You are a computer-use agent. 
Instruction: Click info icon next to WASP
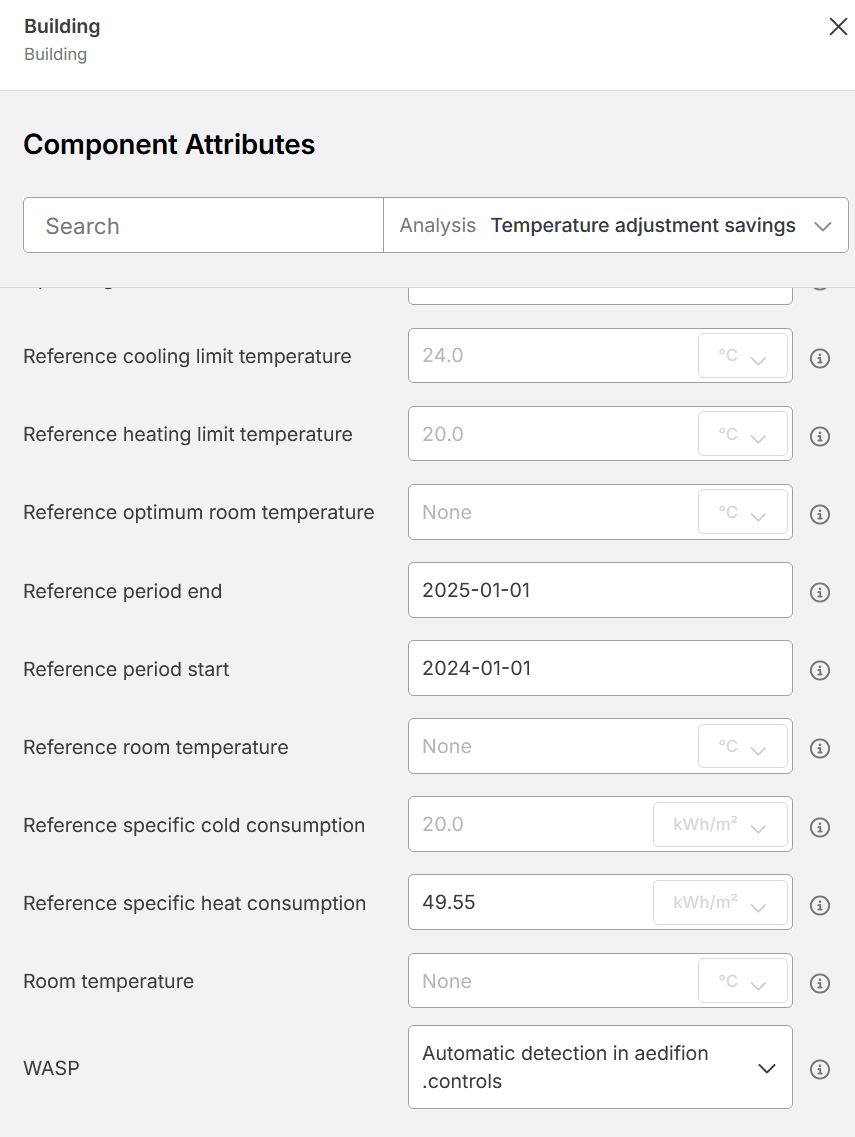[x=819, y=1070]
